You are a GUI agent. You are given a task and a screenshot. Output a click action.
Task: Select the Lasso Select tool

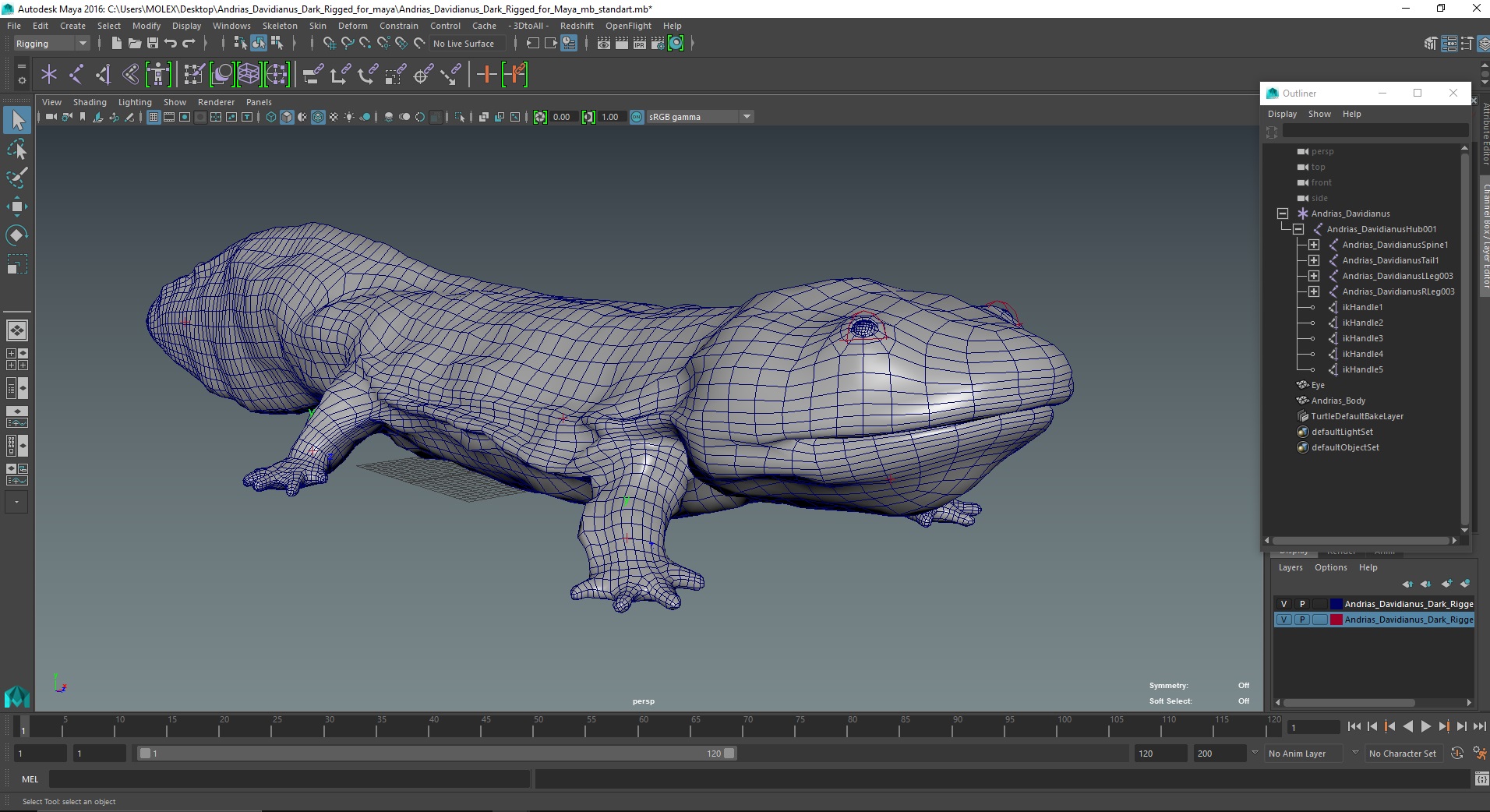point(16,149)
